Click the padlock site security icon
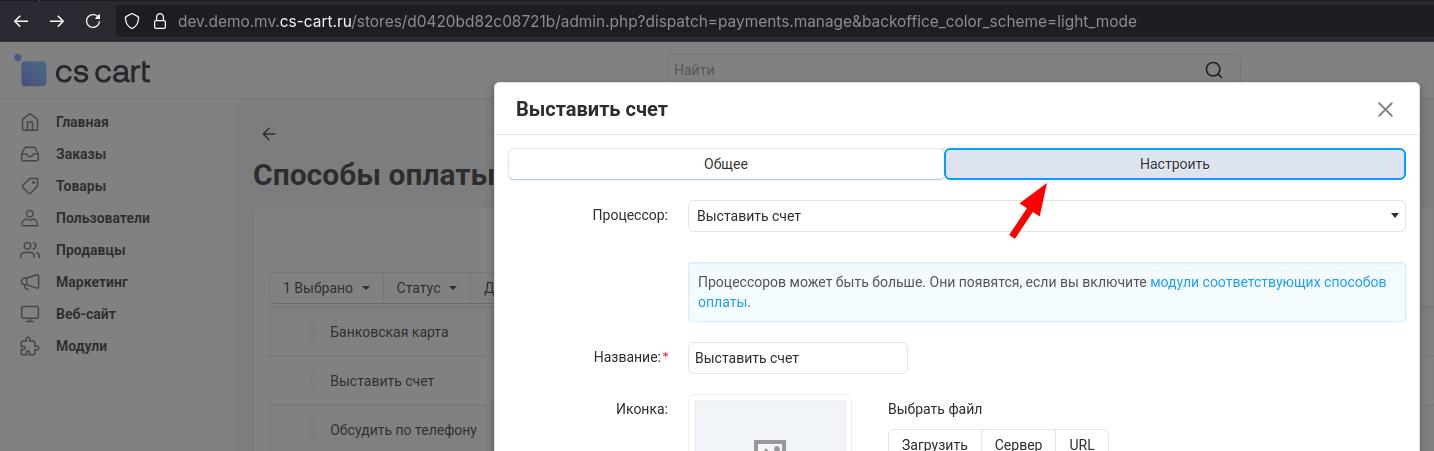This screenshot has height=451, width=1434. [x=159, y=20]
